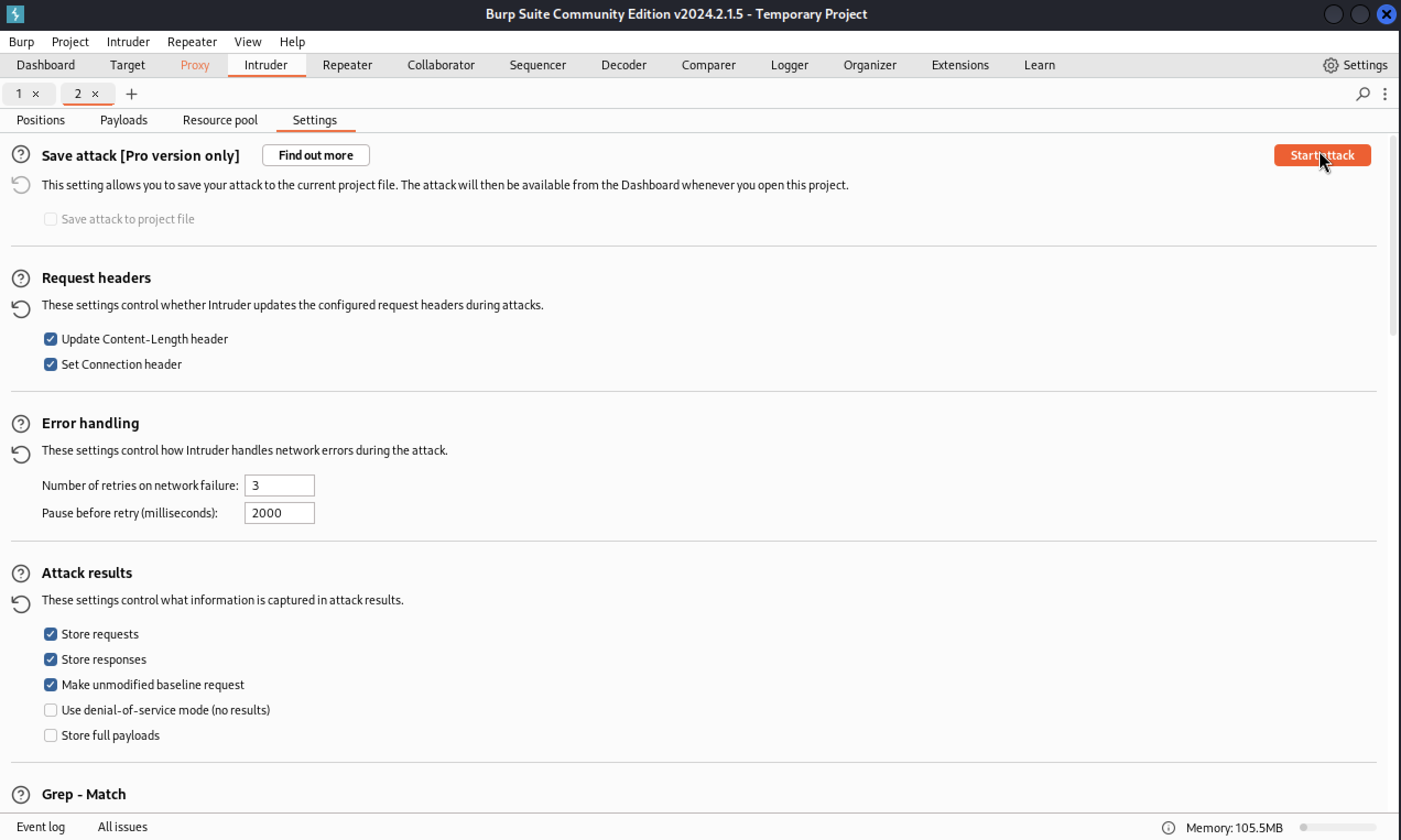Image resolution: width=1401 pixels, height=840 pixels.
Task: Switch to the Collaborator tab
Action: (441, 65)
